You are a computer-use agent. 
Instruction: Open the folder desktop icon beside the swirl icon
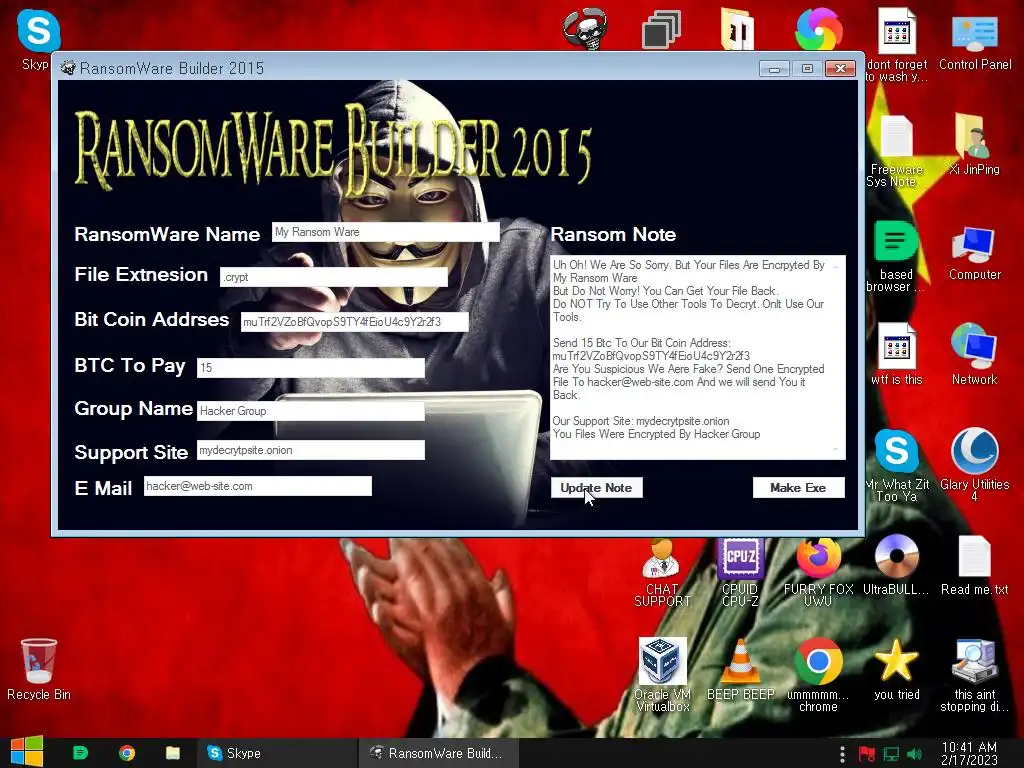coord(737,29)
